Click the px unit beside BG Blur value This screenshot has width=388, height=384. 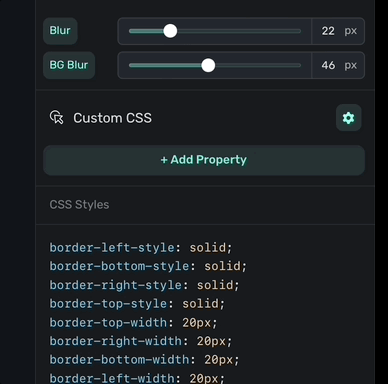click(x=351, y=65)
